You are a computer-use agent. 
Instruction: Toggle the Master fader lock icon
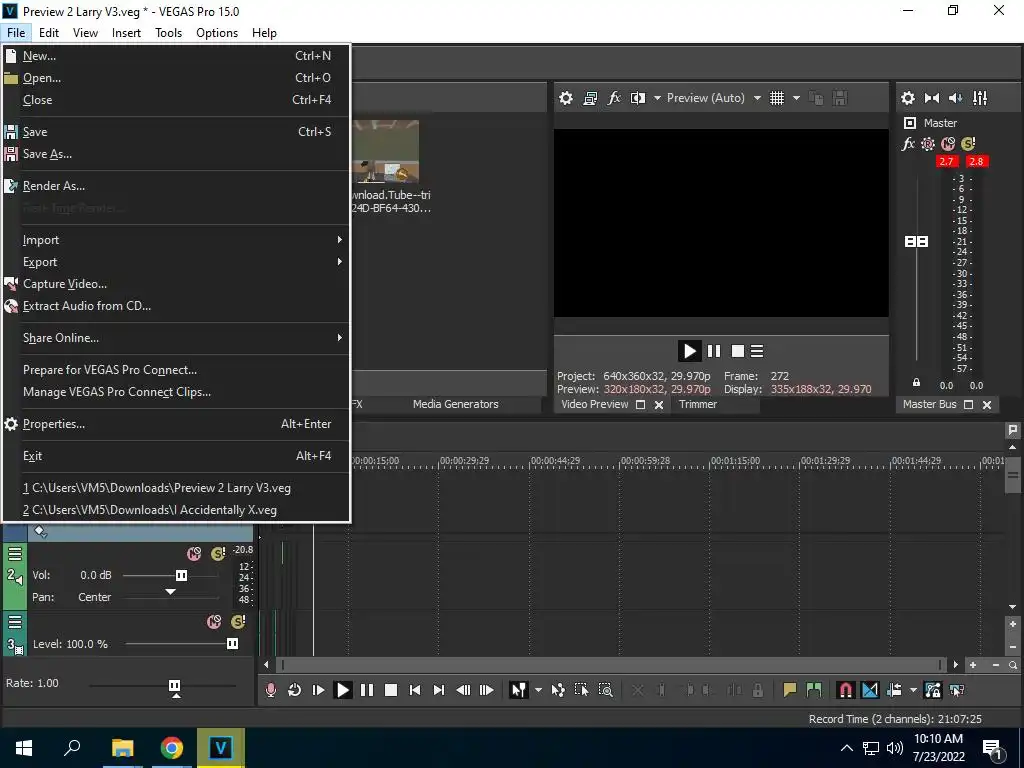916,383
